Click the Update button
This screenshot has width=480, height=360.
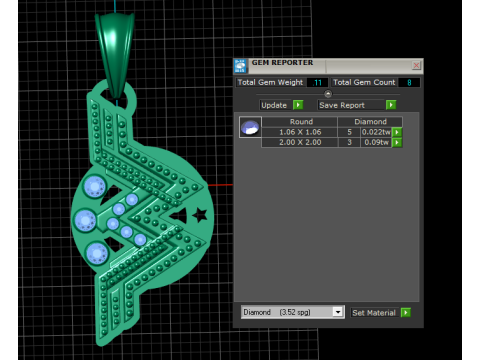(x=274, y=105)
